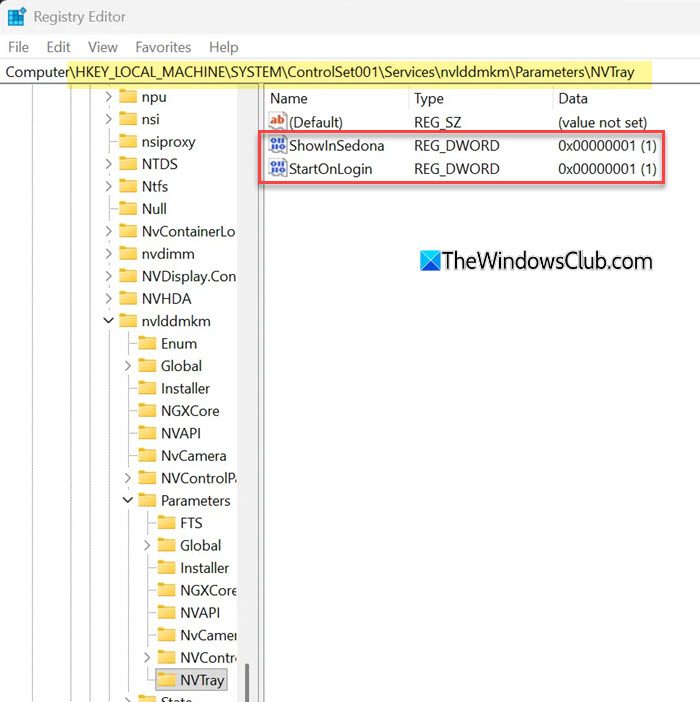Image resolution: width=700 pixels, height=702 pixels.
Task: Expand the NVHDA key
Action: click(x=108, y=299)
